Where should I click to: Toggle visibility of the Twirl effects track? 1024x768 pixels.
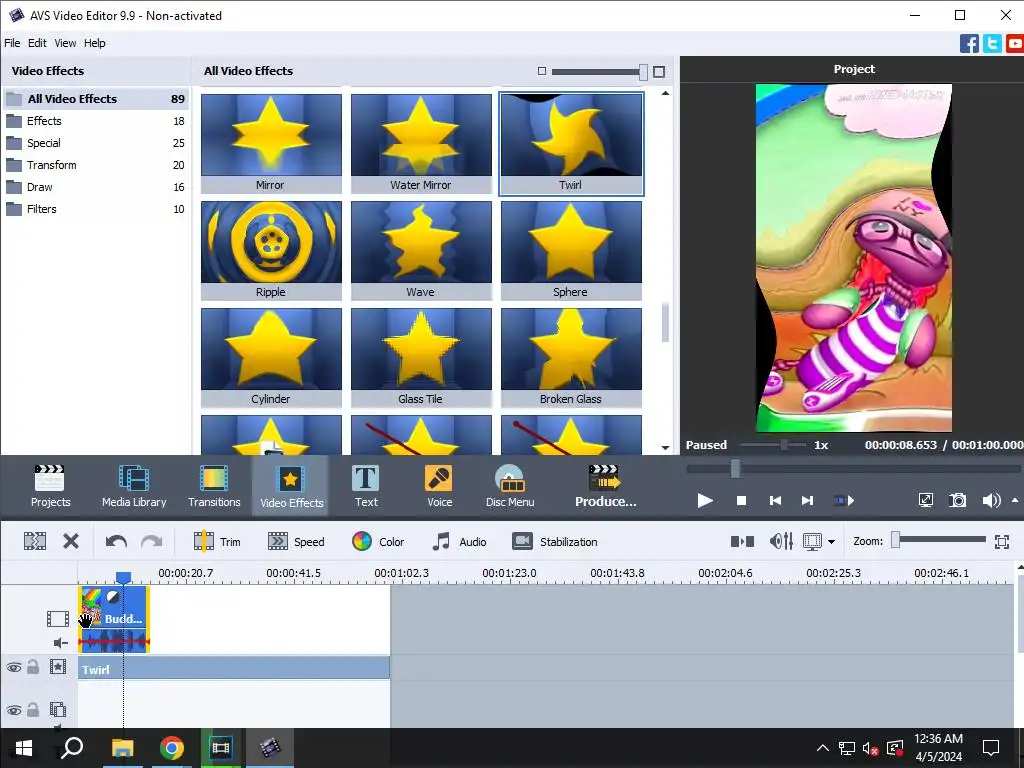14,667
